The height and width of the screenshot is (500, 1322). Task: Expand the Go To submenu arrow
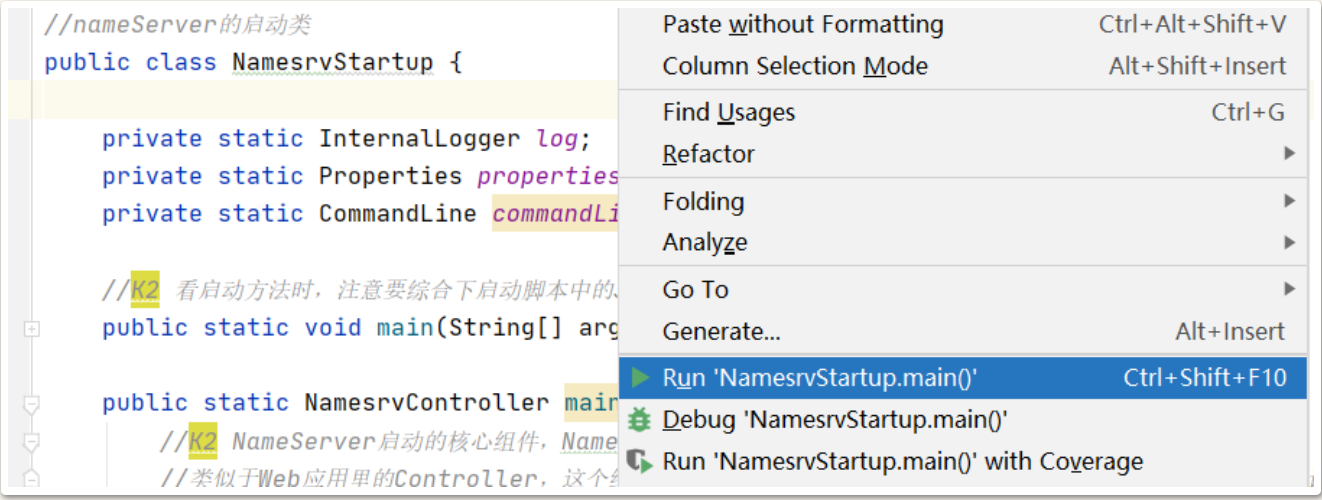pos(1289,289)
